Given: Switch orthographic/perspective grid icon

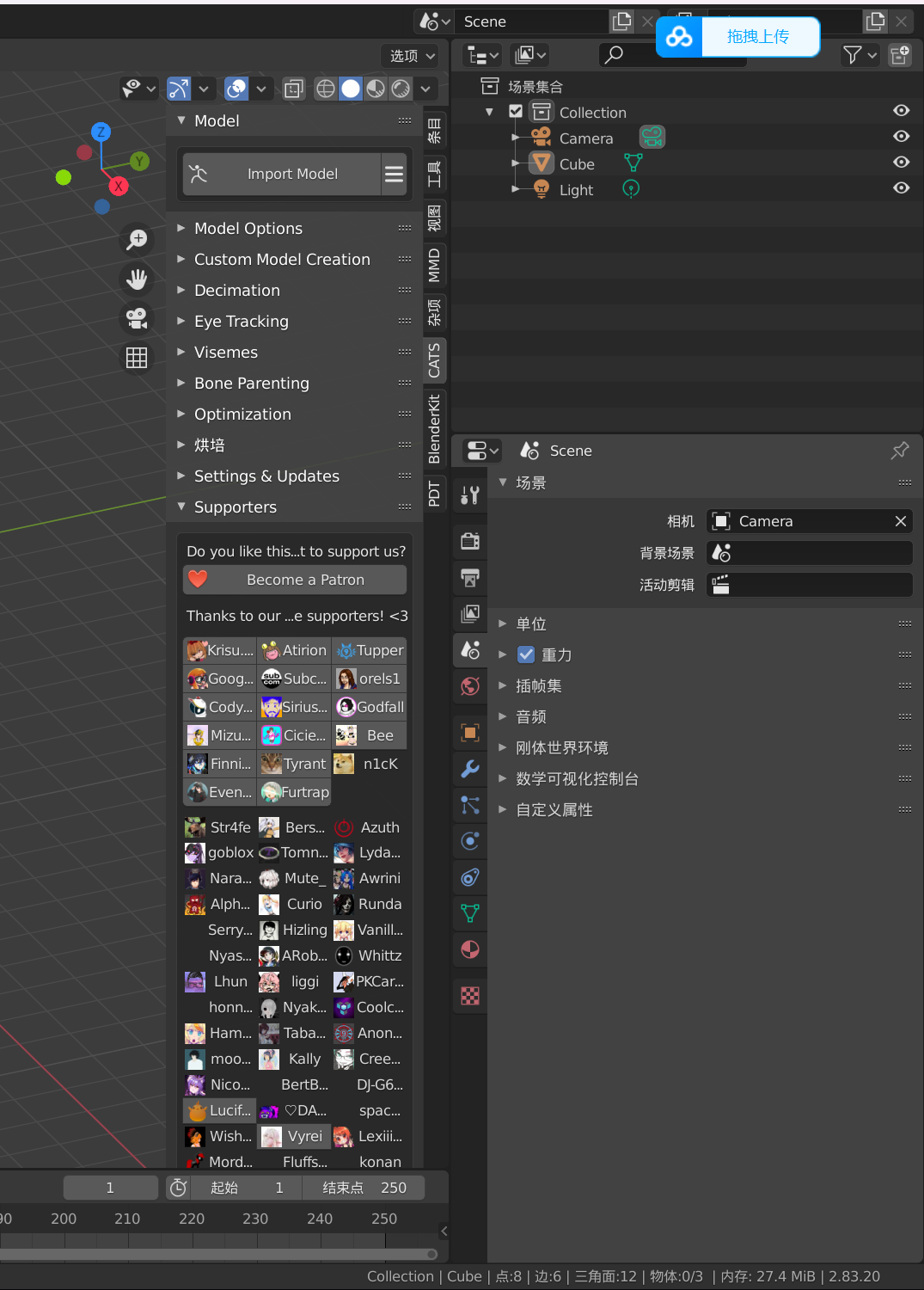Looking at the screenshot, I should (x=137, y=358).
